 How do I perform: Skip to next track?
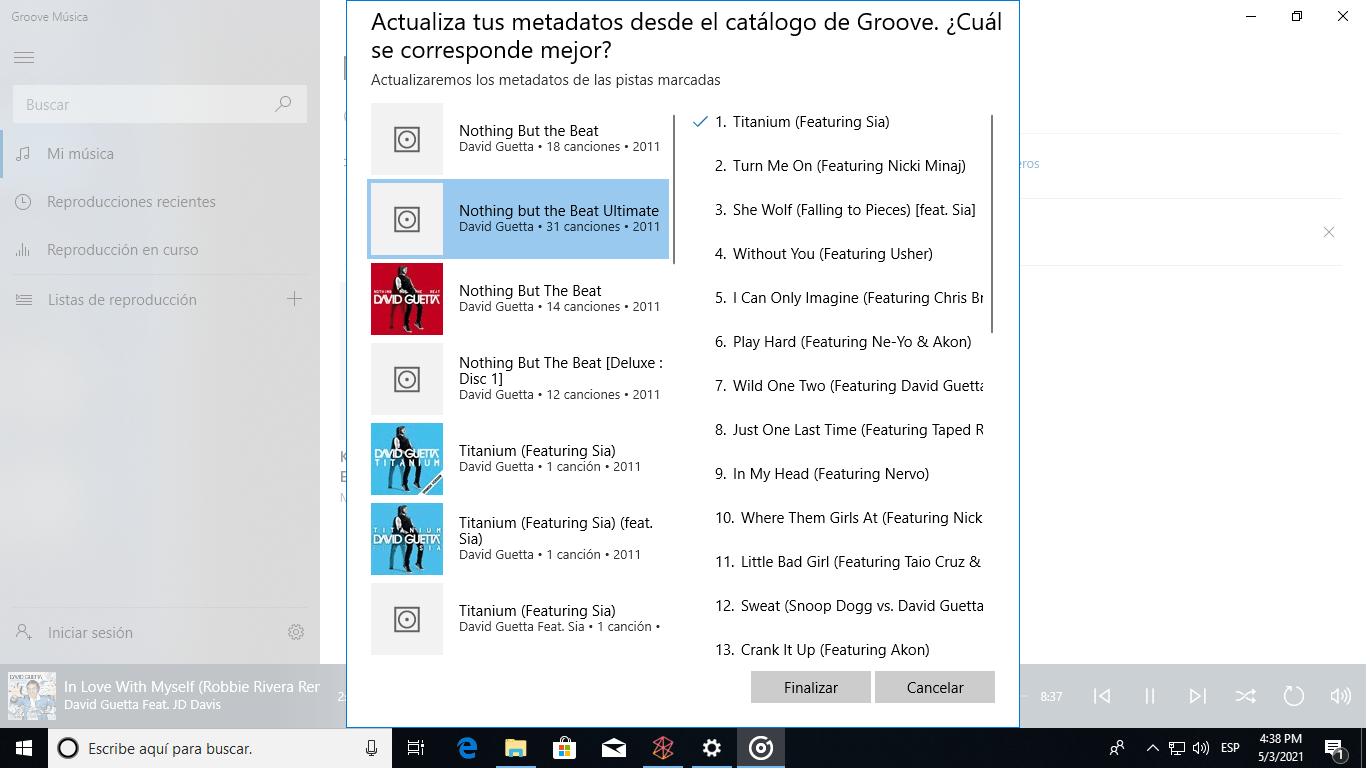1197,696
